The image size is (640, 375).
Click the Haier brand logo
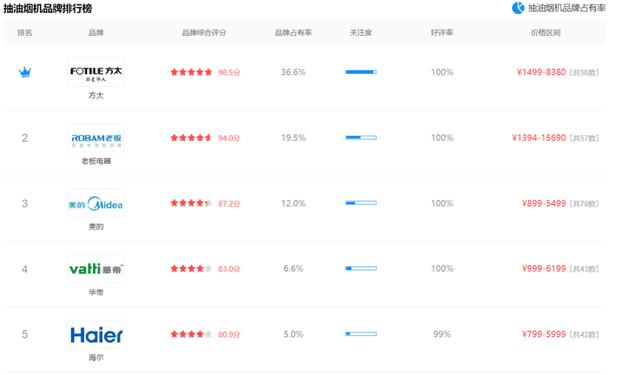[x=96, y=335]
